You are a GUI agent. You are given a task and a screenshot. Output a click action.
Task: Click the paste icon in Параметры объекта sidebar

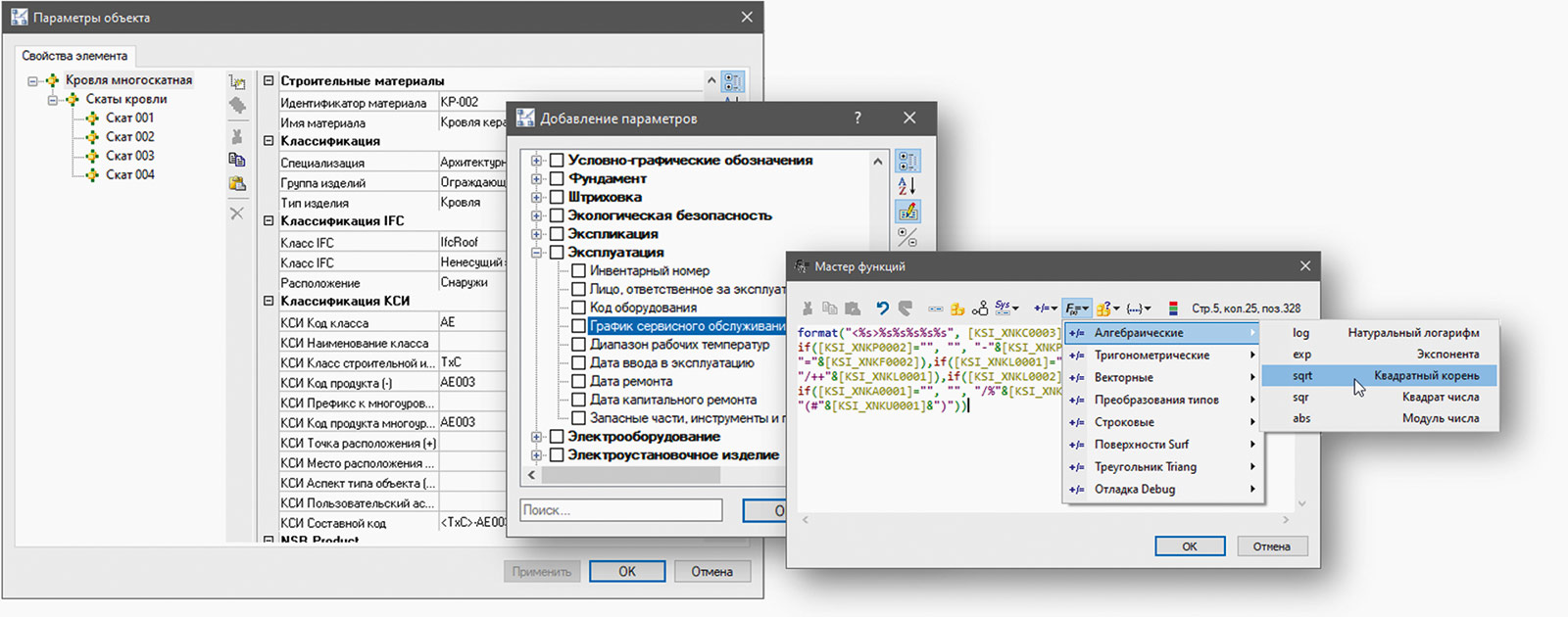pyautogui.click(x=237, y=183)
